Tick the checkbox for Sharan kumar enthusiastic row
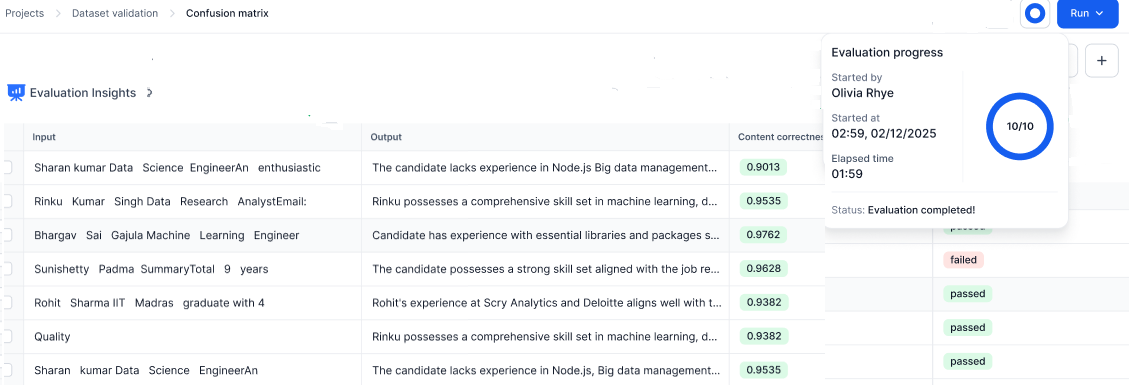 click(x=6, y=167)
